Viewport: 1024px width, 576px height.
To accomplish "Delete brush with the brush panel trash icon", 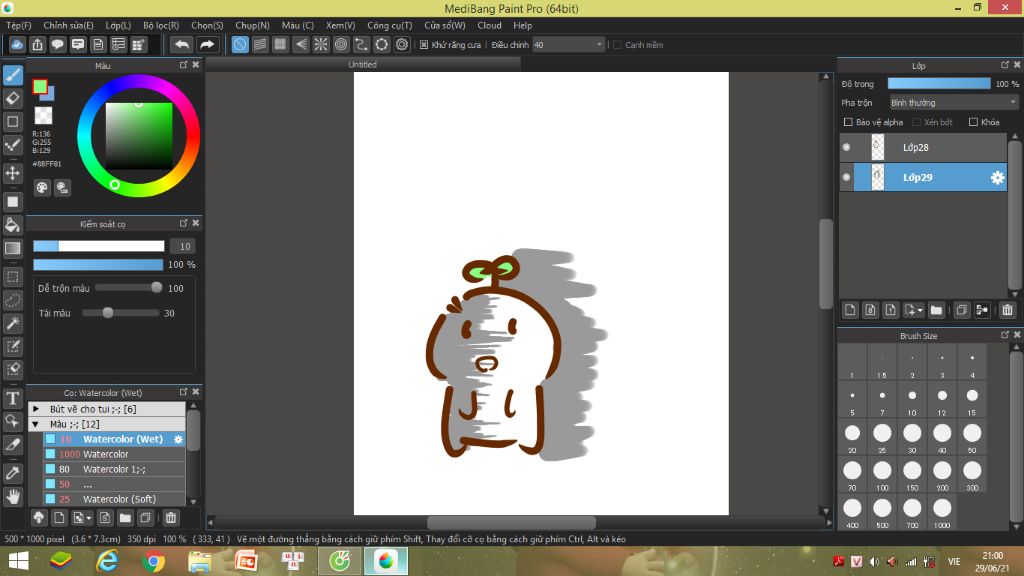I will pos(170,518).
